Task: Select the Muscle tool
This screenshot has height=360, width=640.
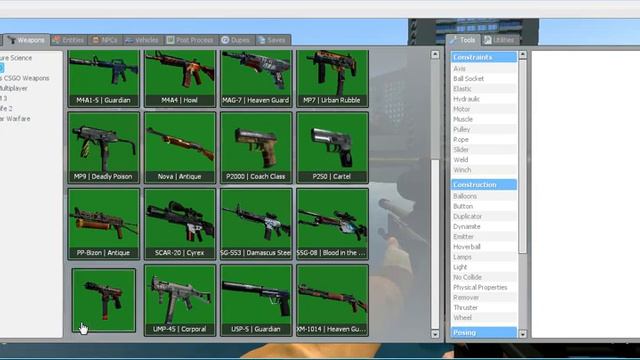Action: tap(484, 119)
